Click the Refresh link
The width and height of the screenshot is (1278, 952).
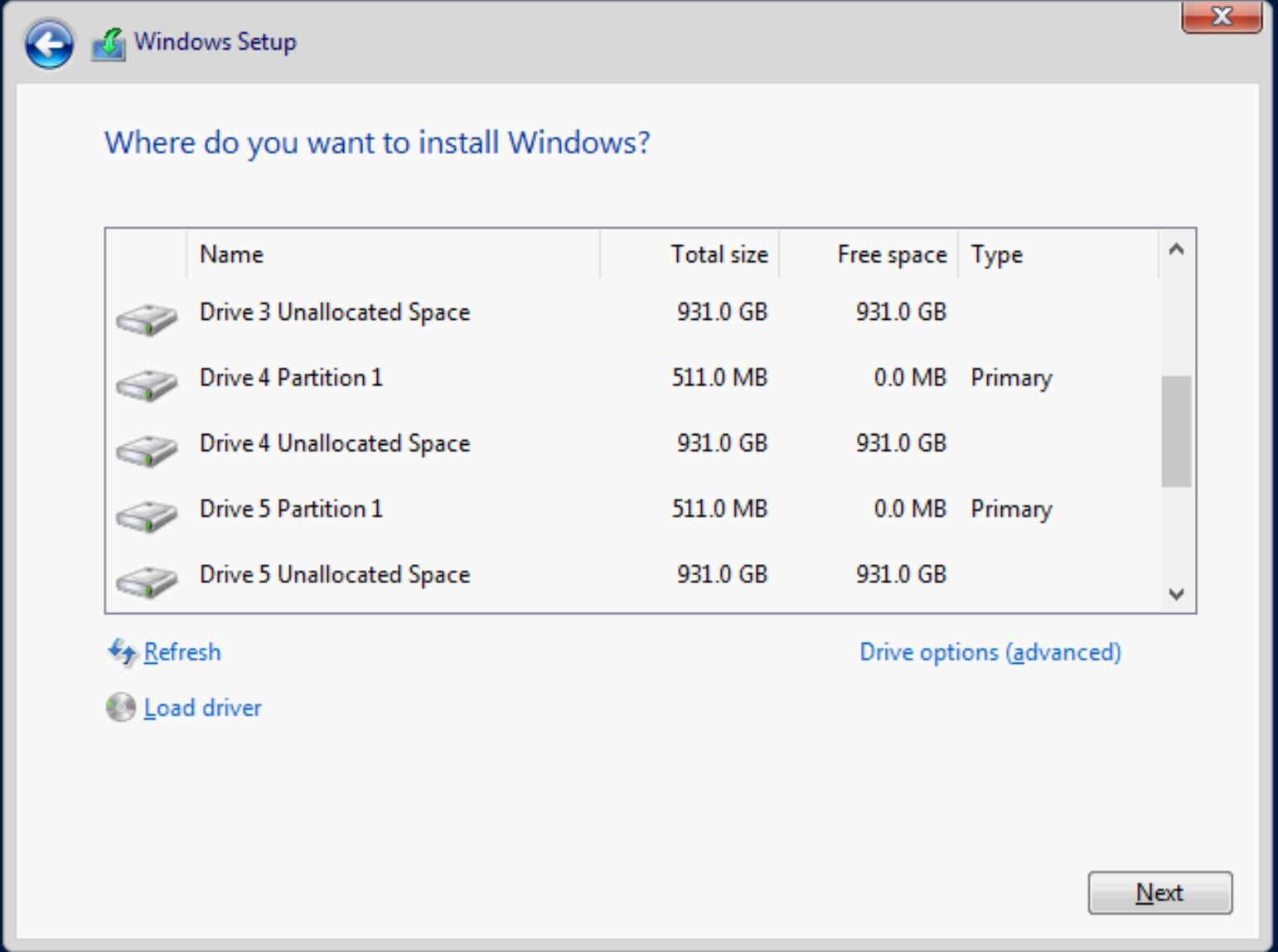pyautogui.click(x=182, y=652)
